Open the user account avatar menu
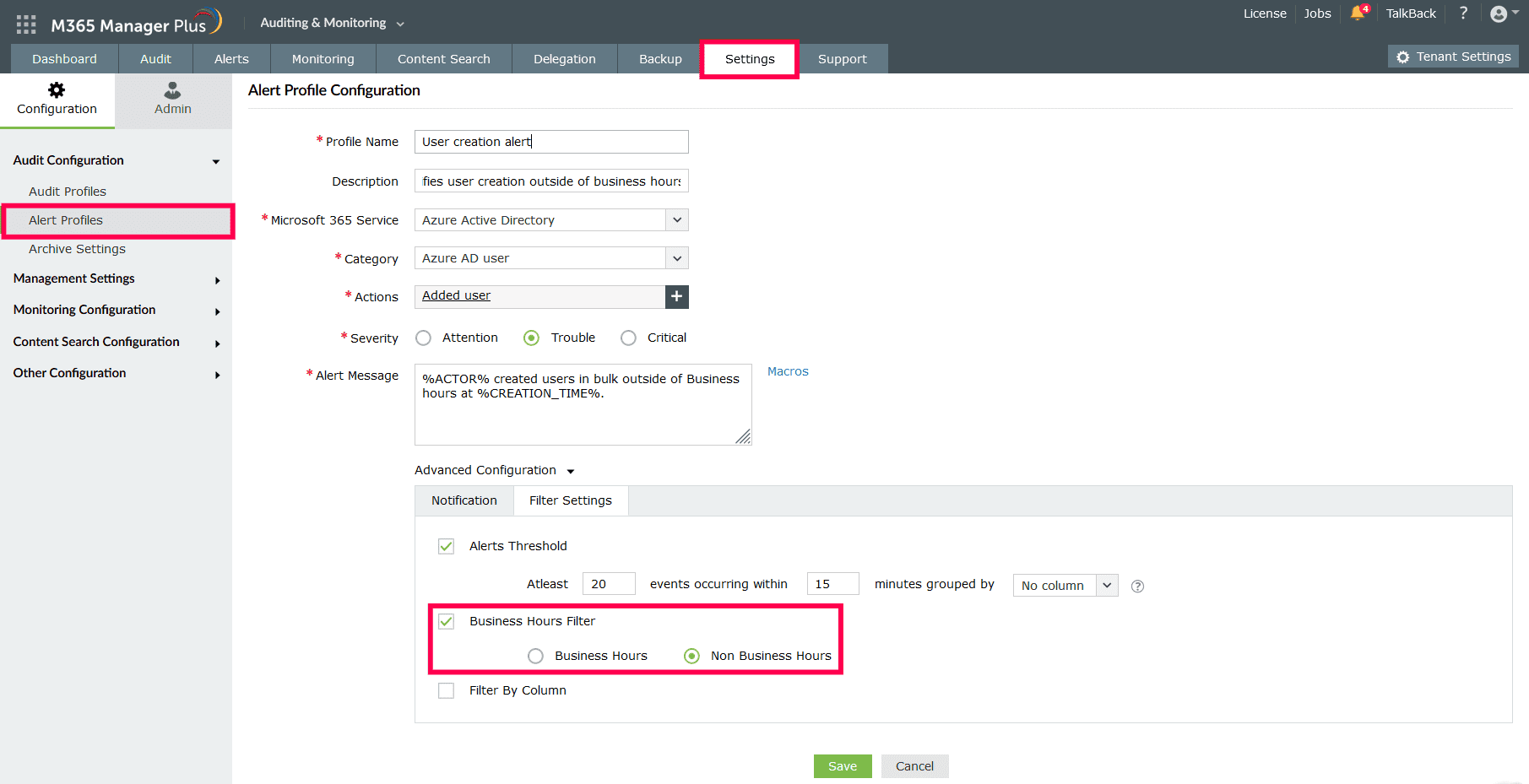 1504,14
